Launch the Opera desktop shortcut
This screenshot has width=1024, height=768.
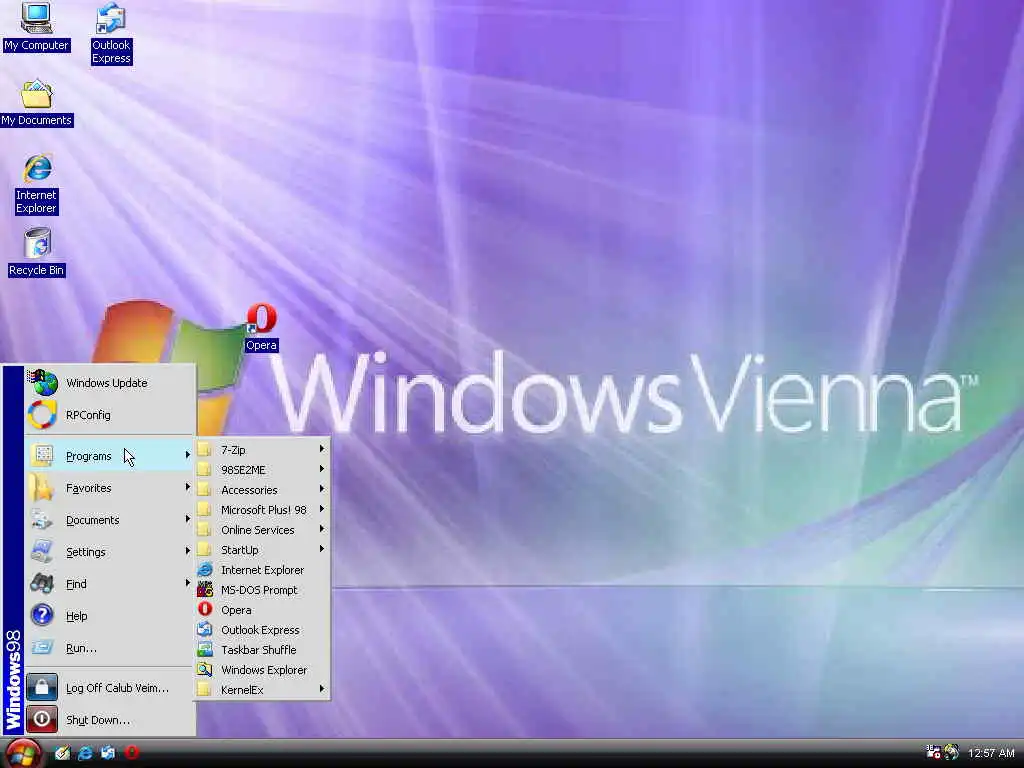click(x=261, y=328)
